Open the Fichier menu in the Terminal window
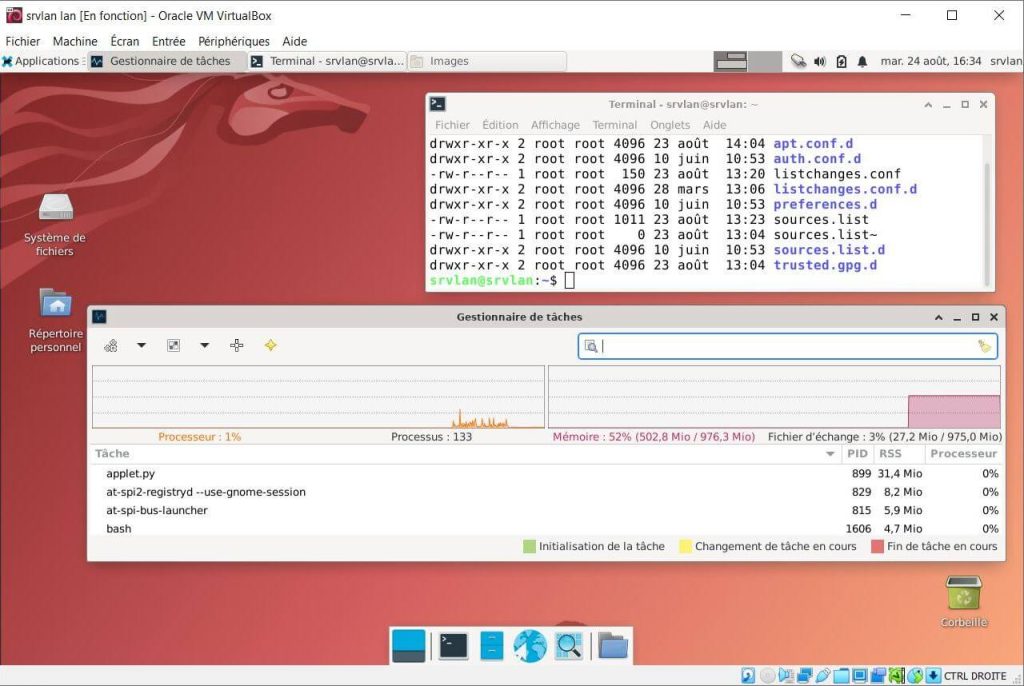 [452, 125]
